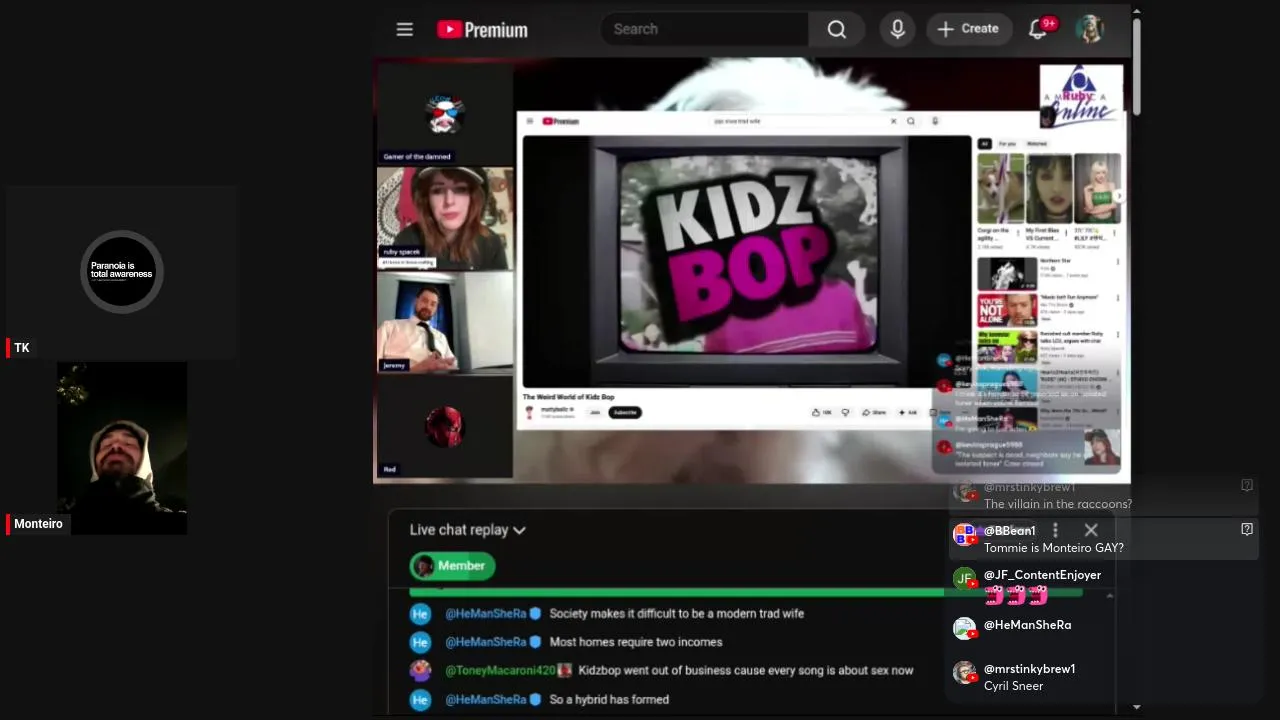Dismiss the @BBean1 message with X
Viewport: 1280px width, 720px height.
(1091, 530)
